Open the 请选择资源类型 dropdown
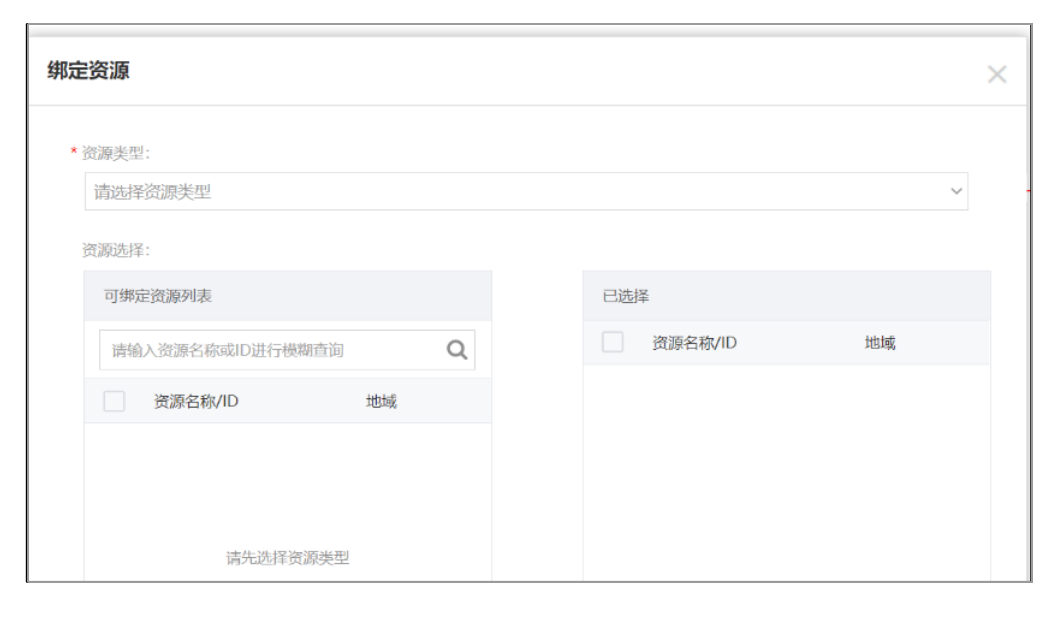 [526, 192]
